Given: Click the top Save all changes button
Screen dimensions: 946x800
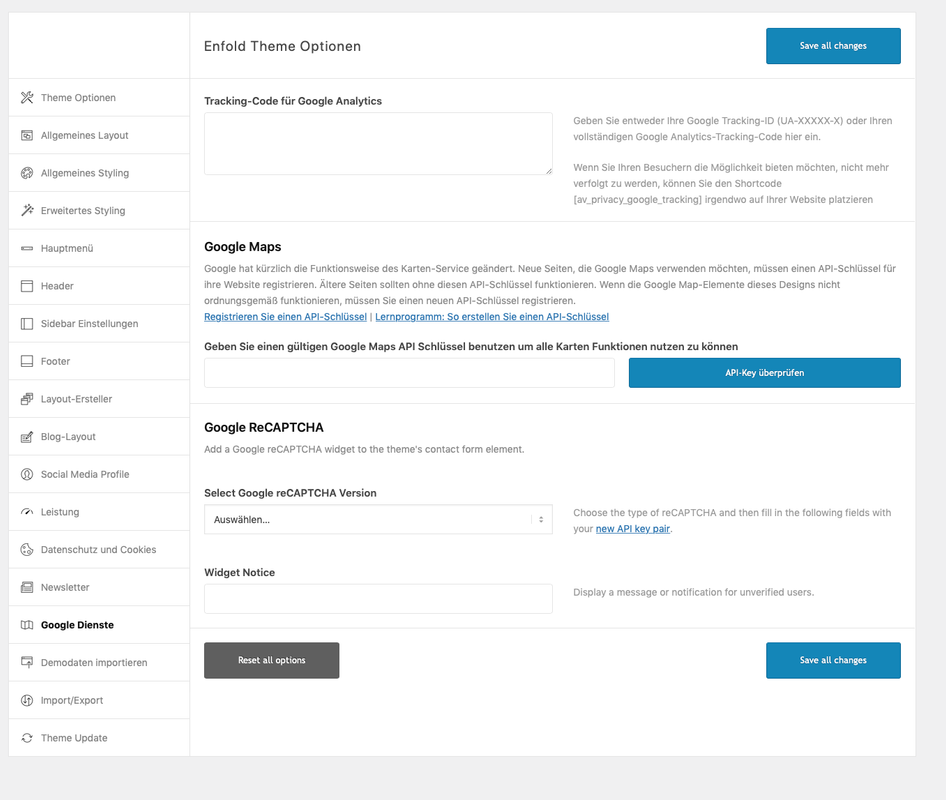Looking at the screenshot, I should coord(833,46).
